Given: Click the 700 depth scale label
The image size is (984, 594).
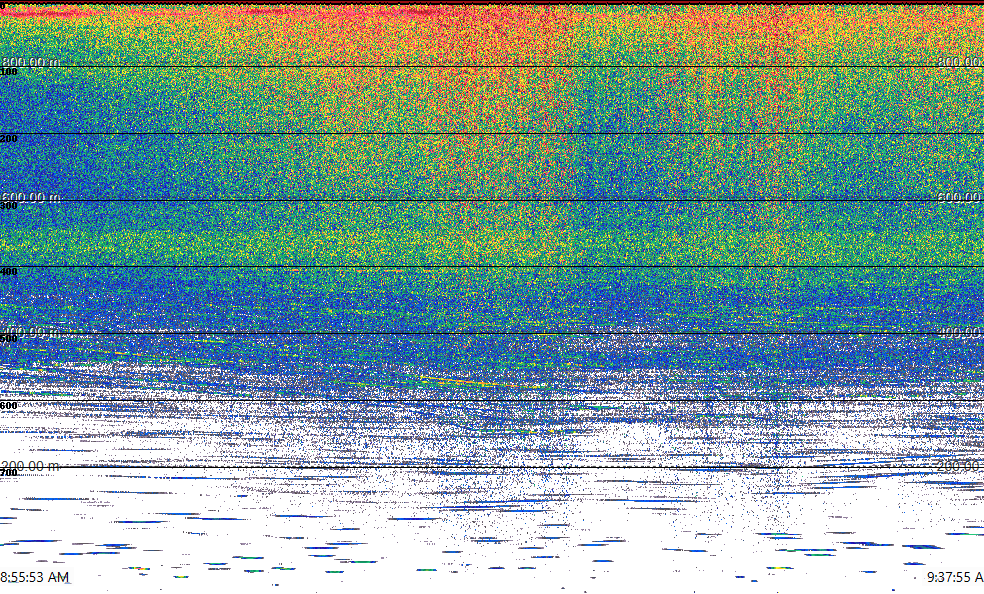Looking at the screenshot, I should coord(9,472).
